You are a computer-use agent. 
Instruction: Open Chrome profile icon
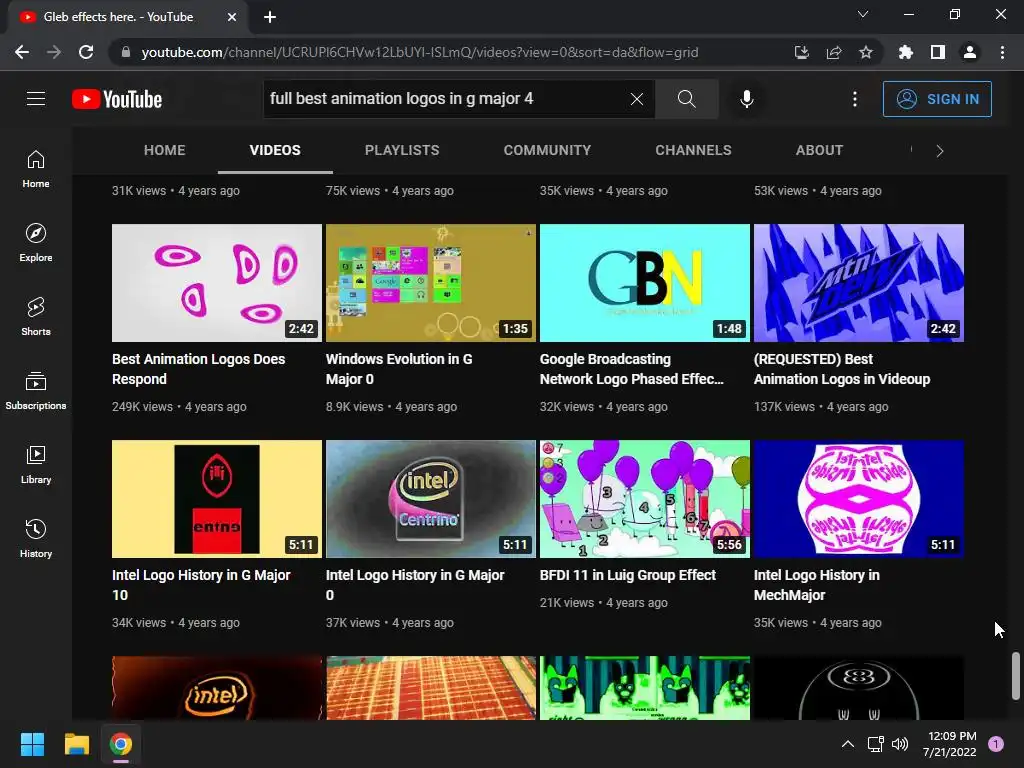coord(970,52)
